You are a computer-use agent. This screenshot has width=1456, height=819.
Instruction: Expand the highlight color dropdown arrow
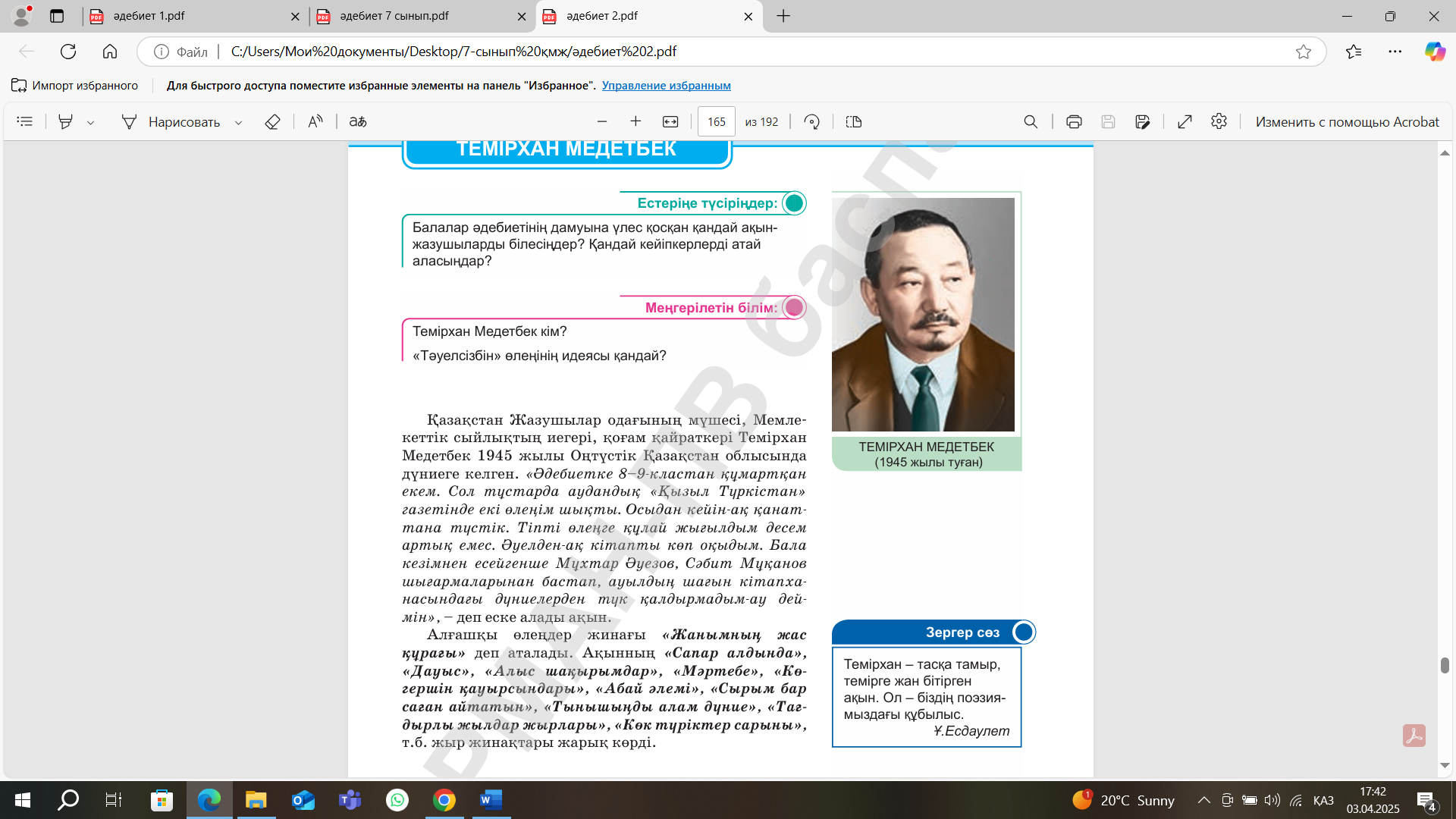tap(90, 122)
